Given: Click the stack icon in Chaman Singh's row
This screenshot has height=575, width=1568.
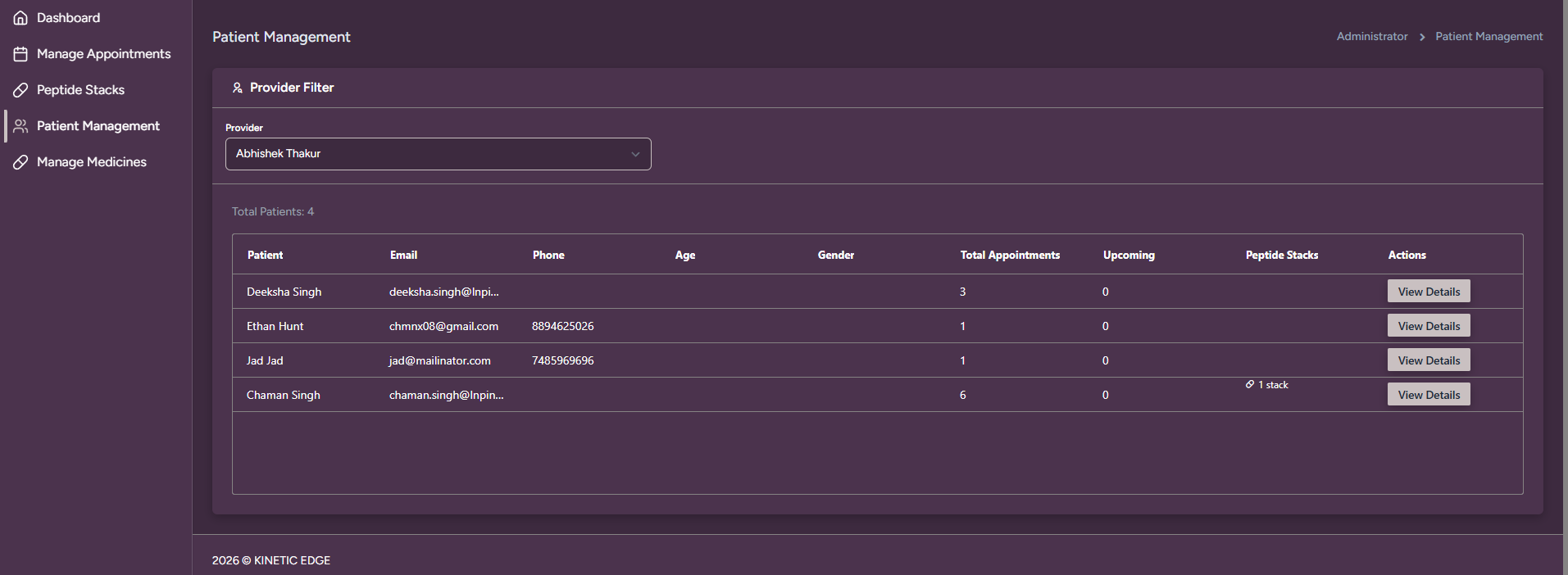Looking at the screenshot, I should coord(1250,384).
